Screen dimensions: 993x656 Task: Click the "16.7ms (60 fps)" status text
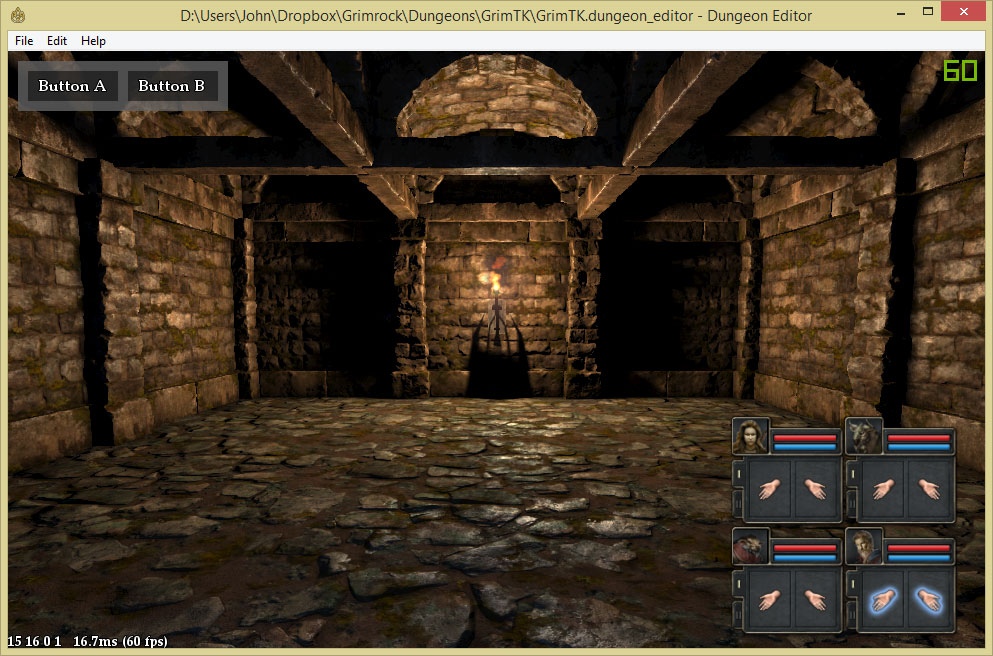pyautogui.click(x=120, y=641)
